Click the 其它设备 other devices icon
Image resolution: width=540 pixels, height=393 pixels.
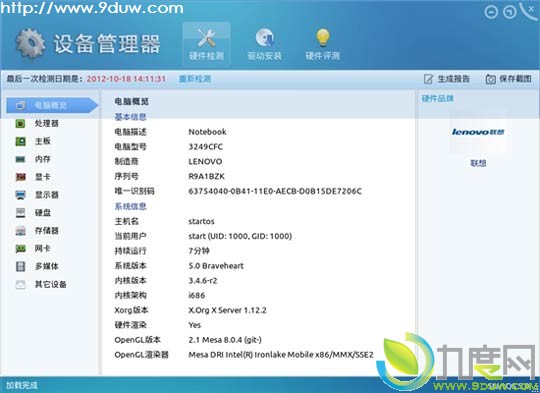tap(21, 285)
